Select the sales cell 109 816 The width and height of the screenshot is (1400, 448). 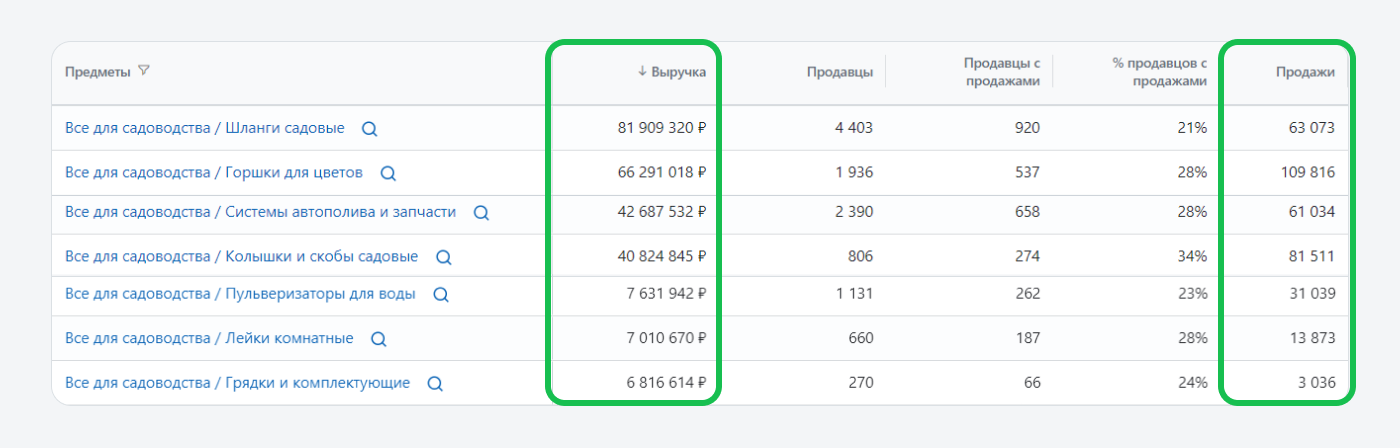pos(1307,172)
